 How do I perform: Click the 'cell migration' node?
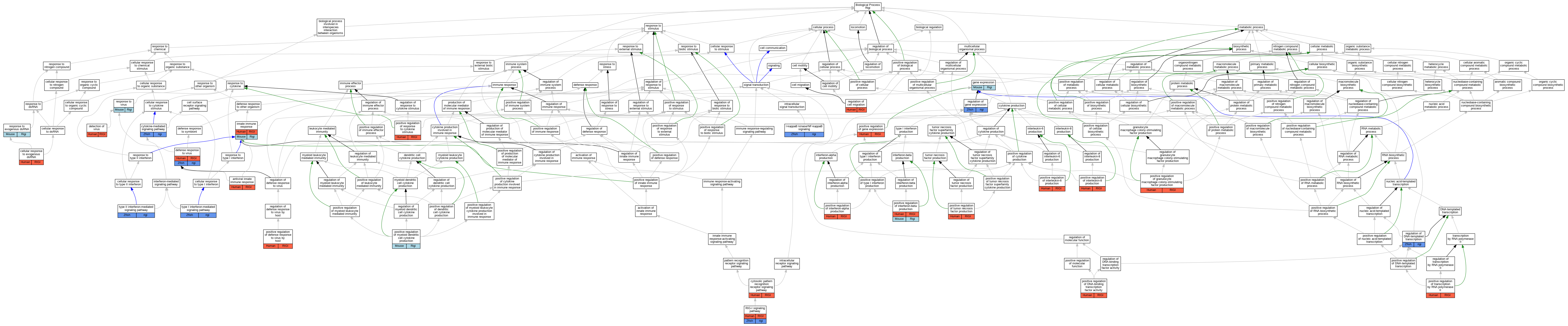[800, 85]
